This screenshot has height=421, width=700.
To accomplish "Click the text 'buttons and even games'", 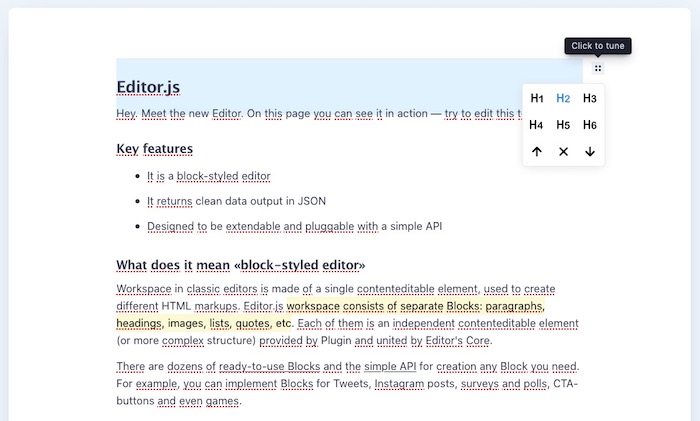I will click(x=178, y=401).
